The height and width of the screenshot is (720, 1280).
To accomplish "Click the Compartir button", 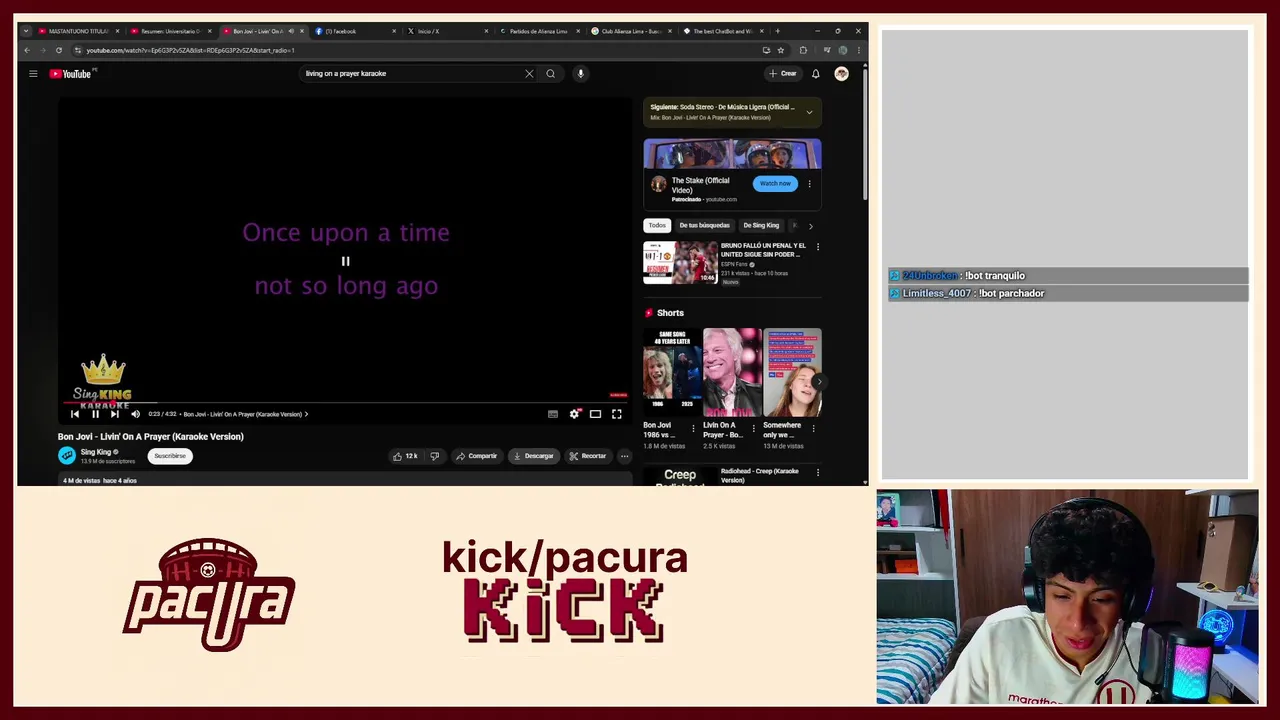I will (x=476, y=456).
